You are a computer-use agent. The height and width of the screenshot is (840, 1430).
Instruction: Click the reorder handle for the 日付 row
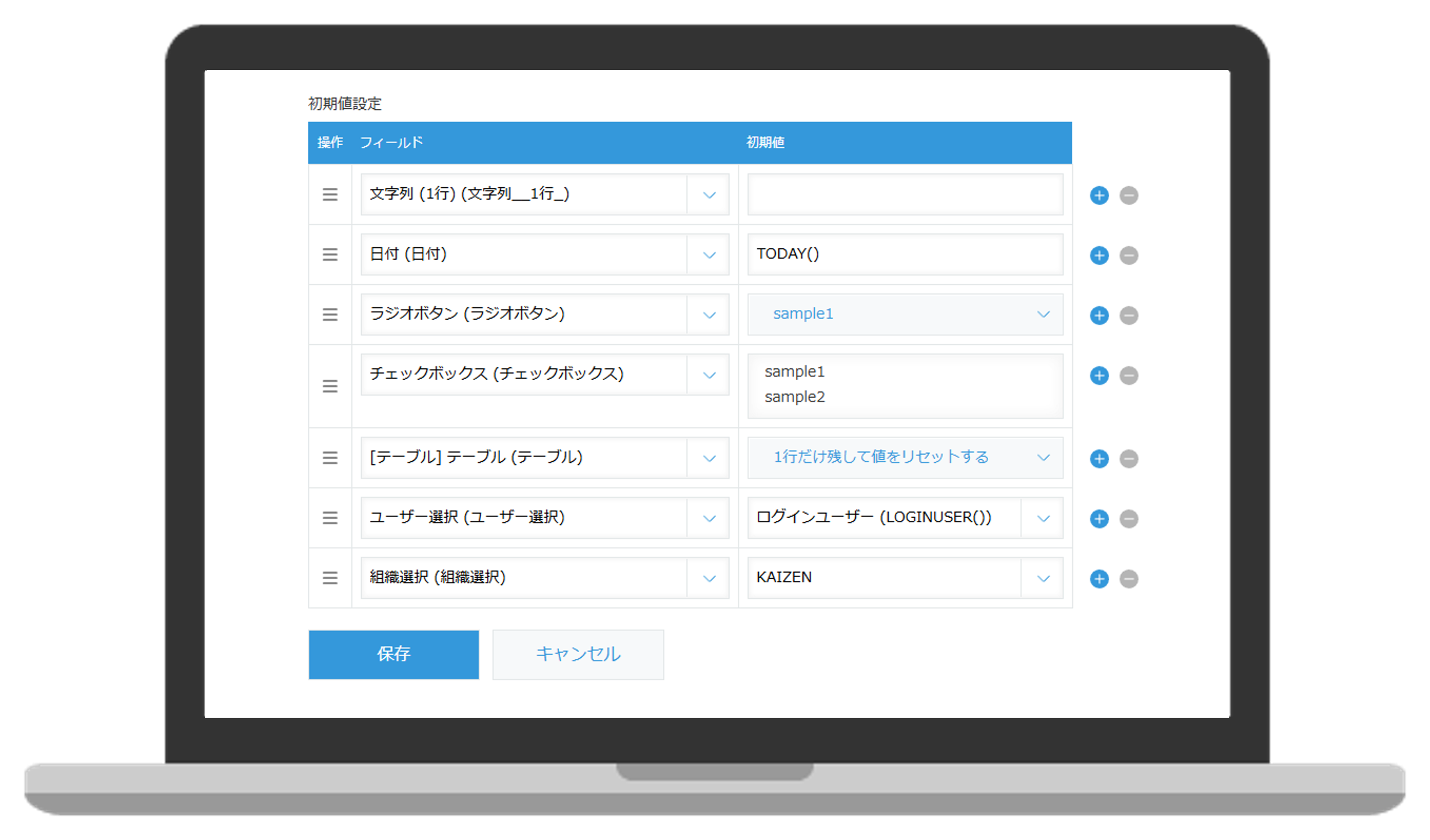(x=330, y=255)
